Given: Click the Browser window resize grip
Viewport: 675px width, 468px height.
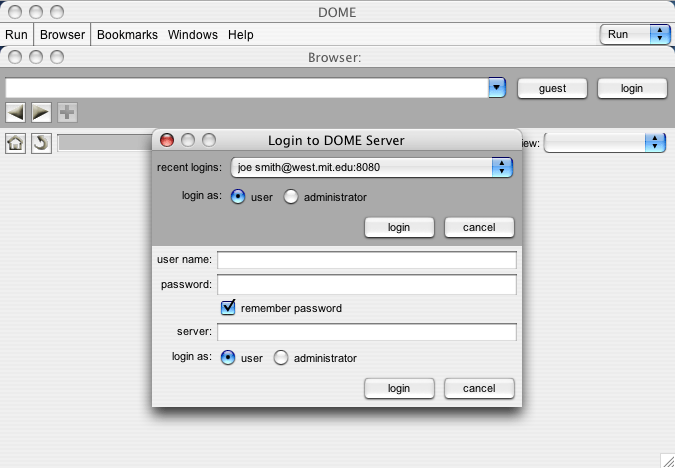Looking at the screenshot, I should (x=668, y=461).
